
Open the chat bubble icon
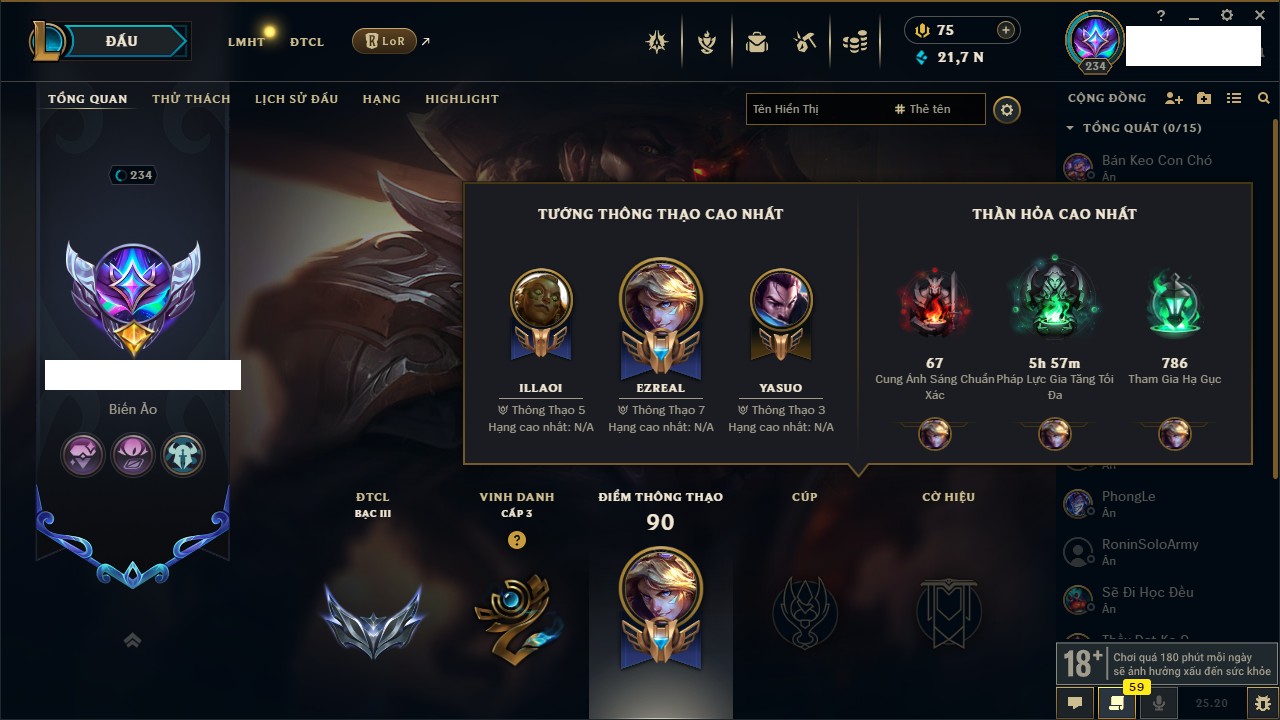click(1075, 703)
